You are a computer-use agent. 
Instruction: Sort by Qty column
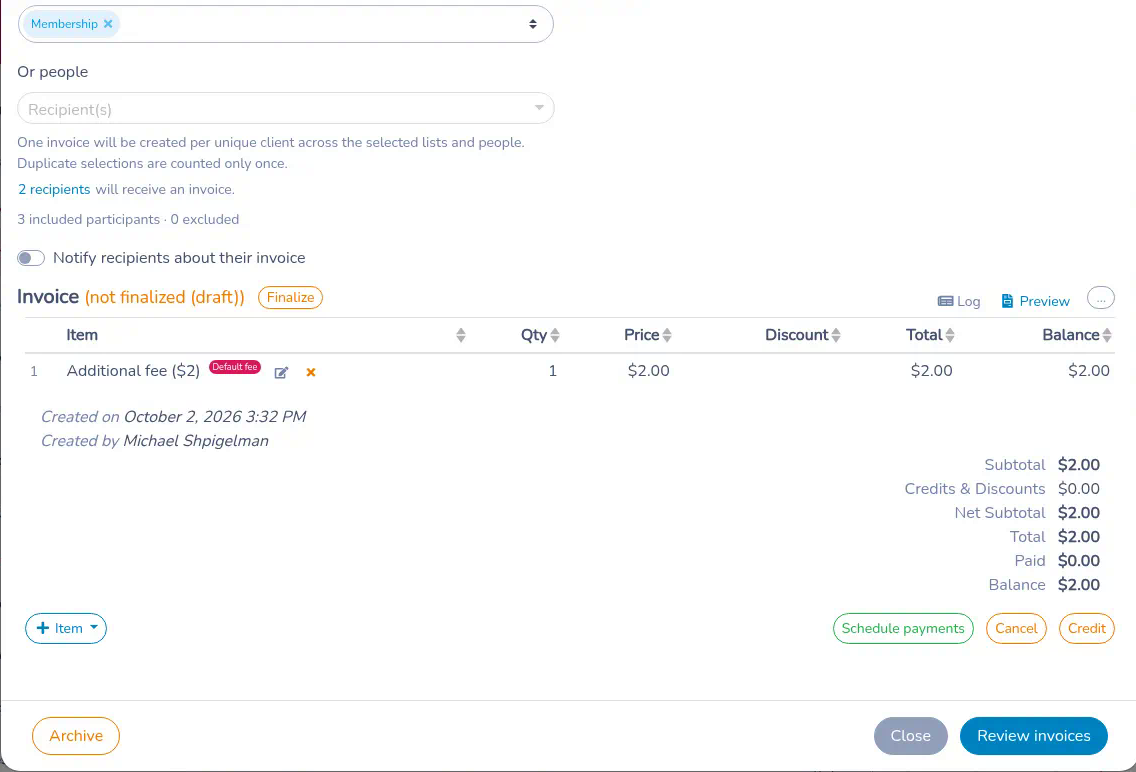[x=555, y=335]
